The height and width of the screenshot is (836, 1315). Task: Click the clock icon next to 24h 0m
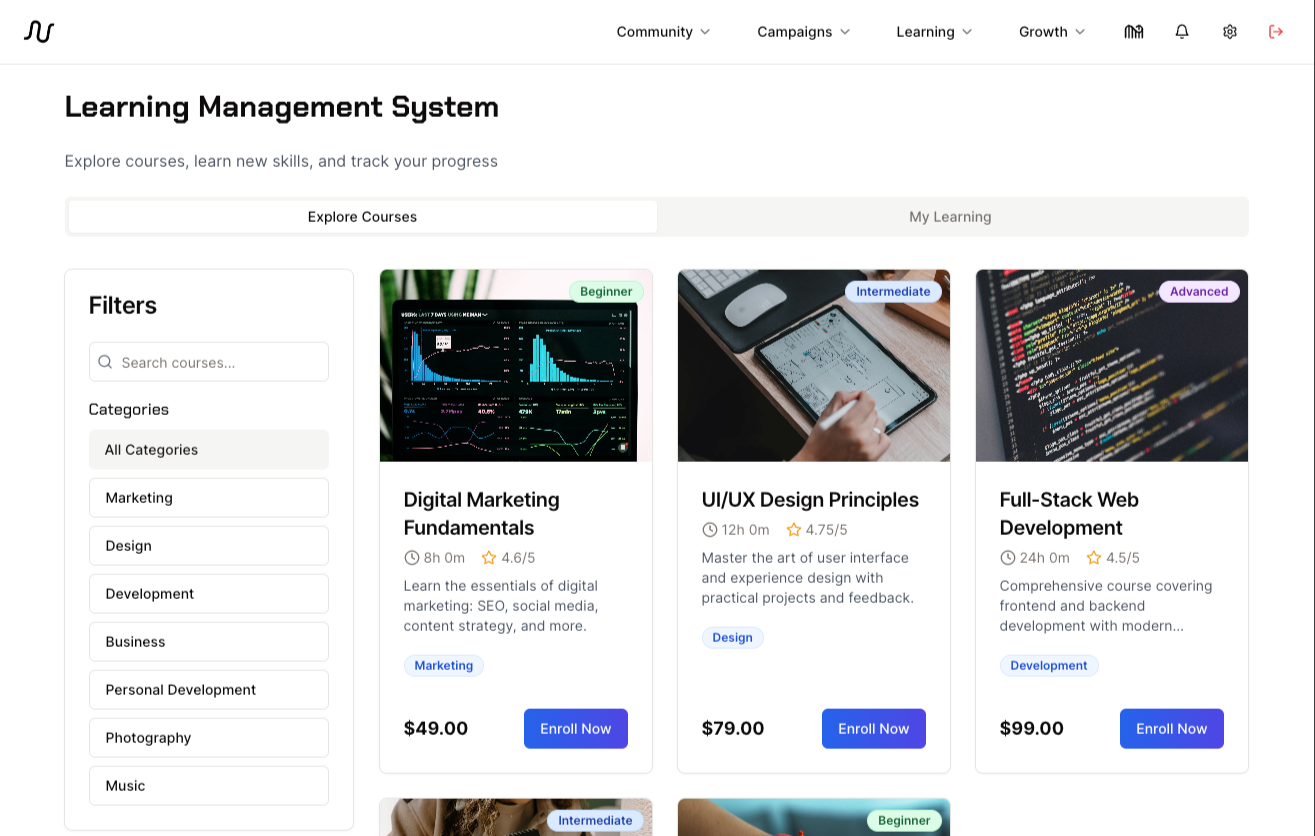click(1007, 558)
